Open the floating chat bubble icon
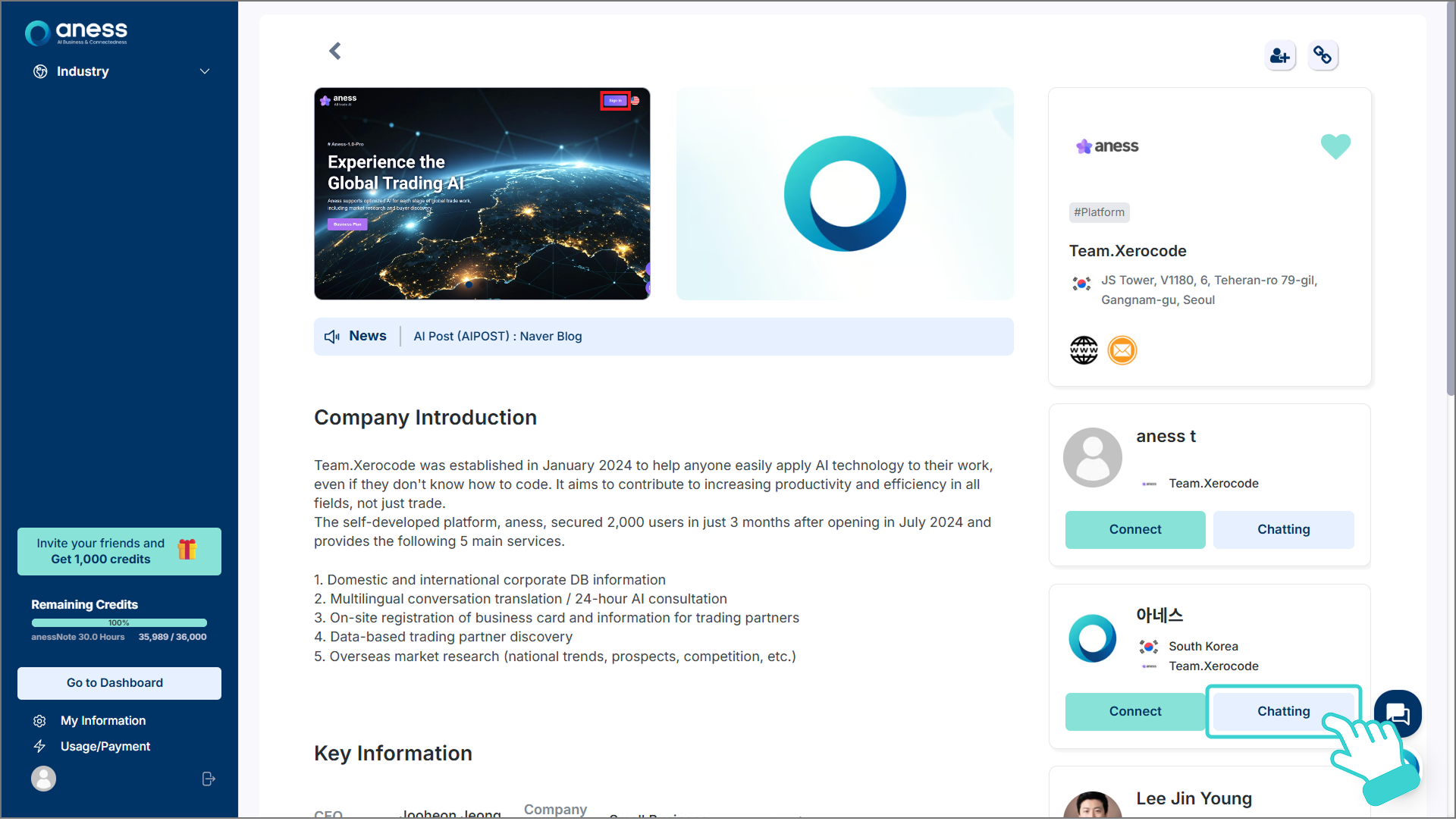Screen dimensions: 1456x840 [x=1398, y=713]
